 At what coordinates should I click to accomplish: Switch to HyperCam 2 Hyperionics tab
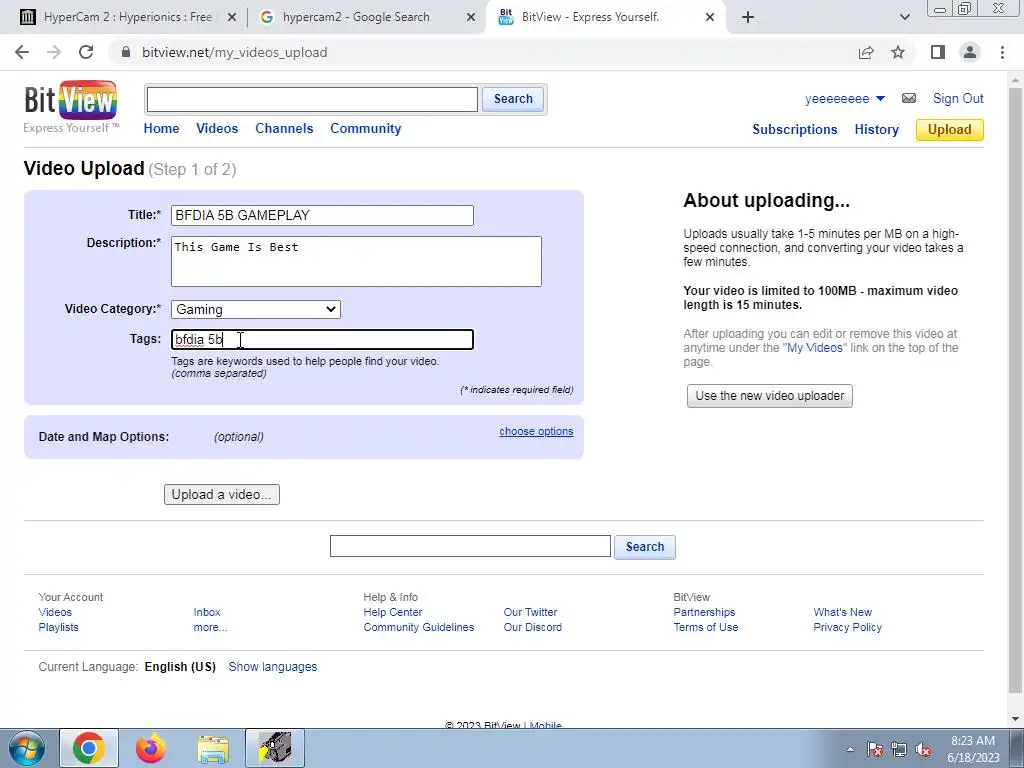pos(128,17)
